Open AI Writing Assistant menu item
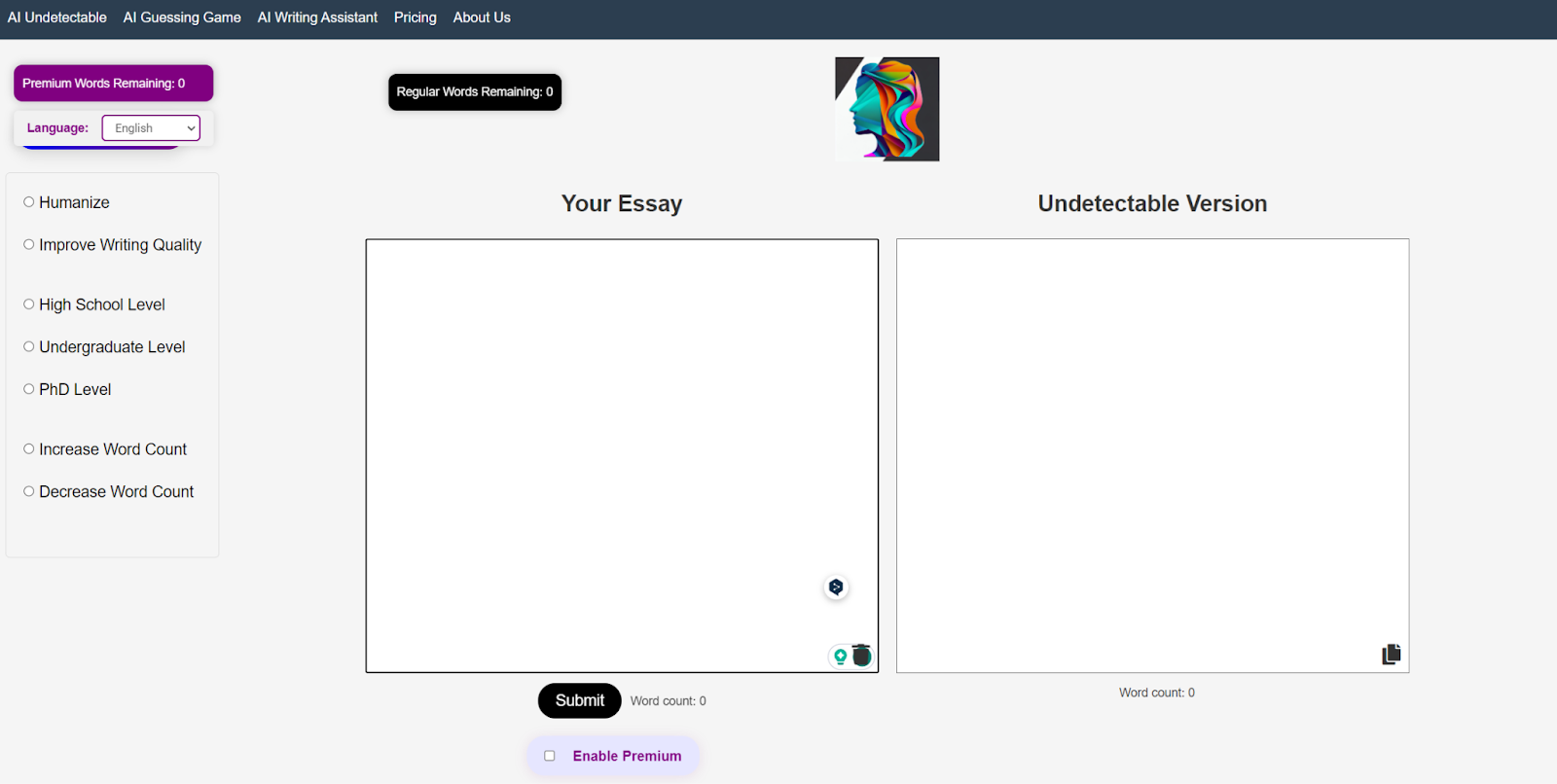 click(317, 18)
